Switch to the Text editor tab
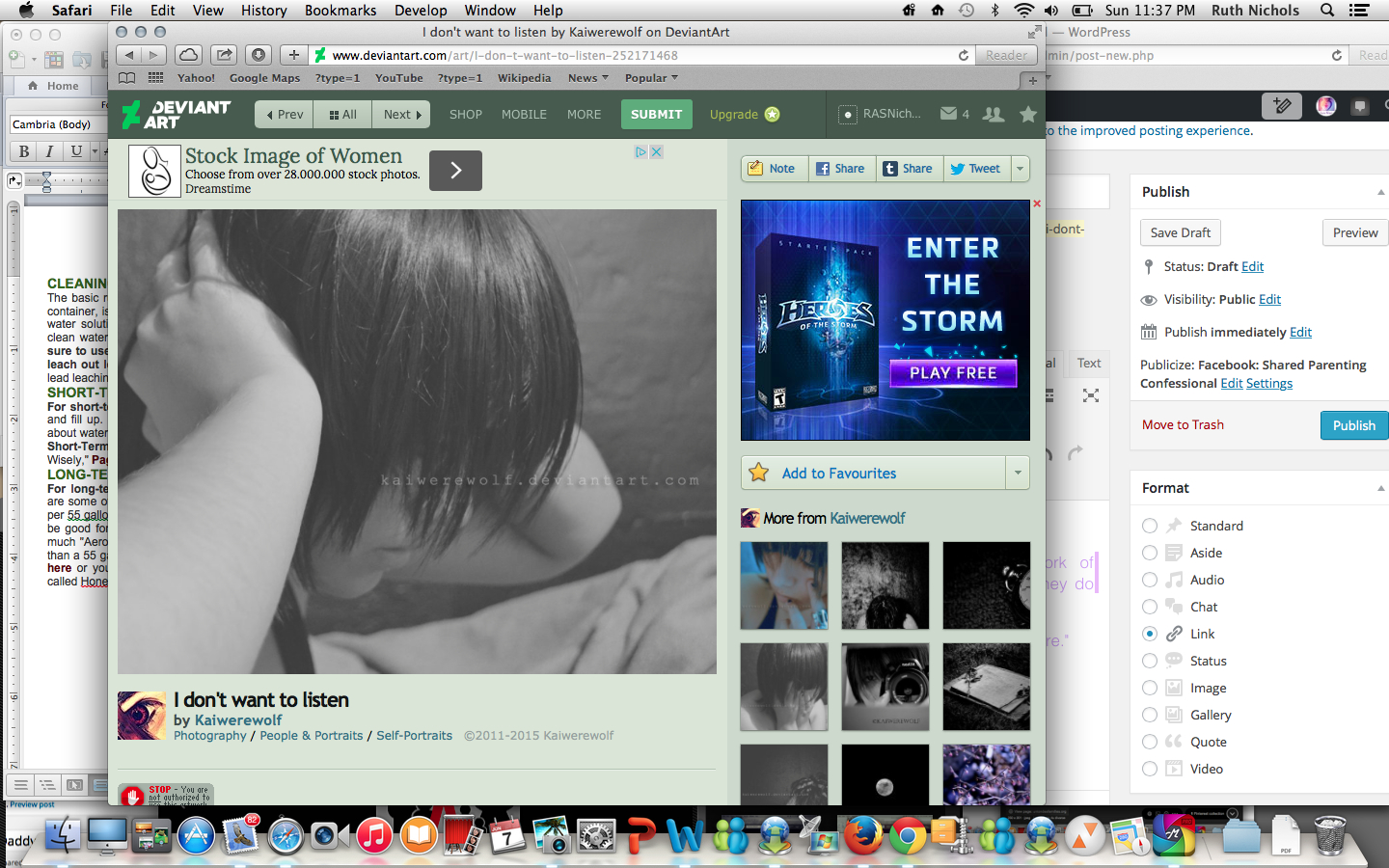 (x=1089, y=364)
